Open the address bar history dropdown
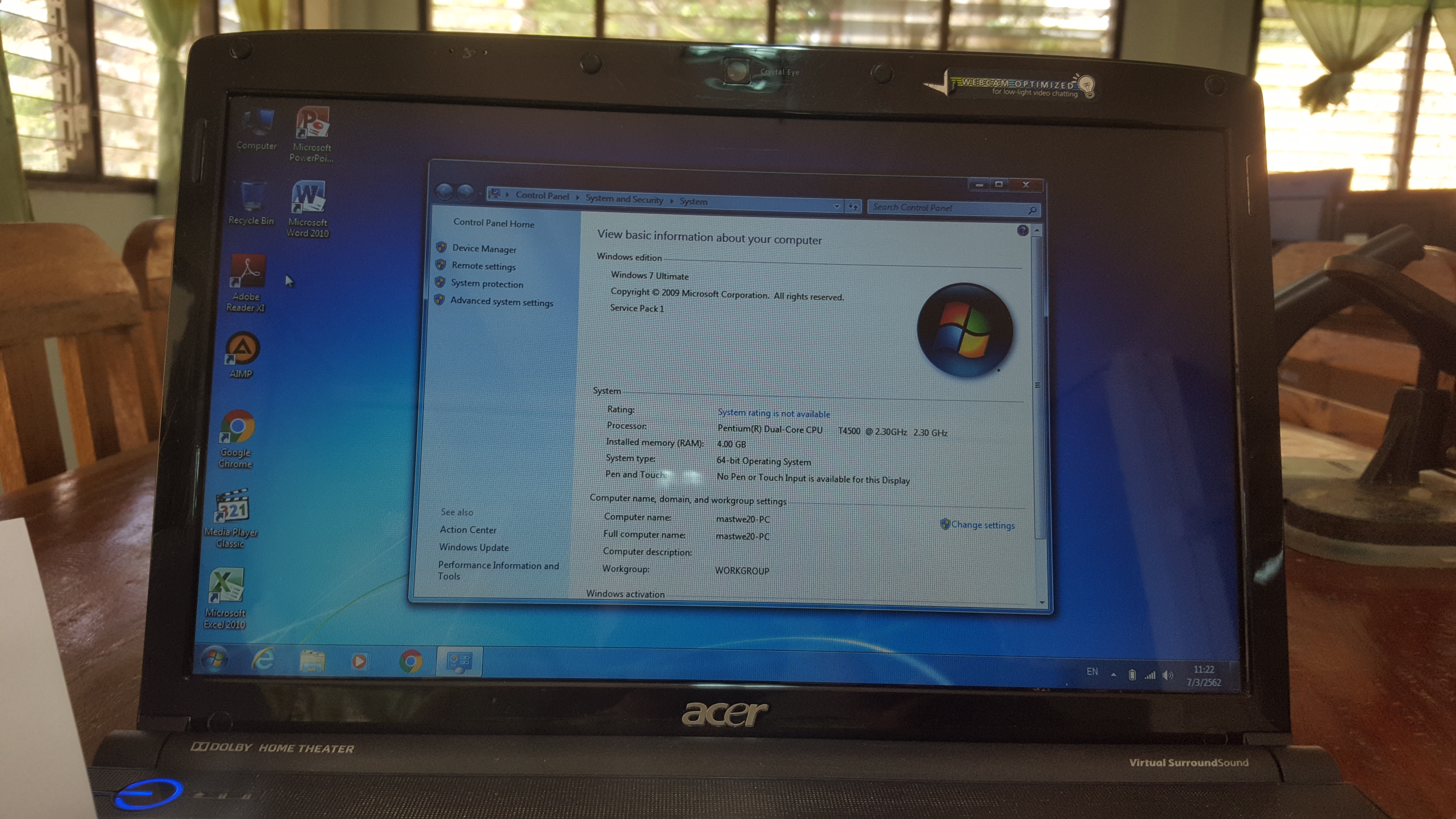 tap(837, 206)
